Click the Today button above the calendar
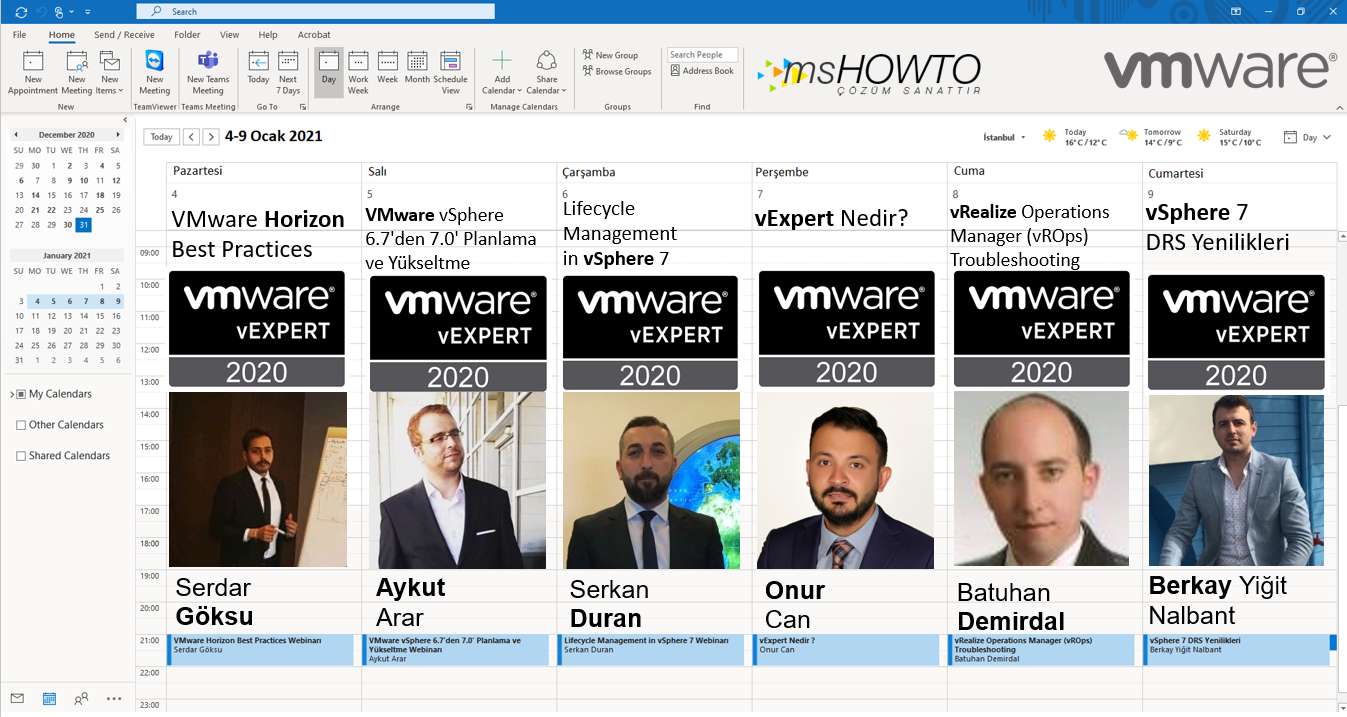The width and height of the screenshot is (1347, 717). coord(161,137)
